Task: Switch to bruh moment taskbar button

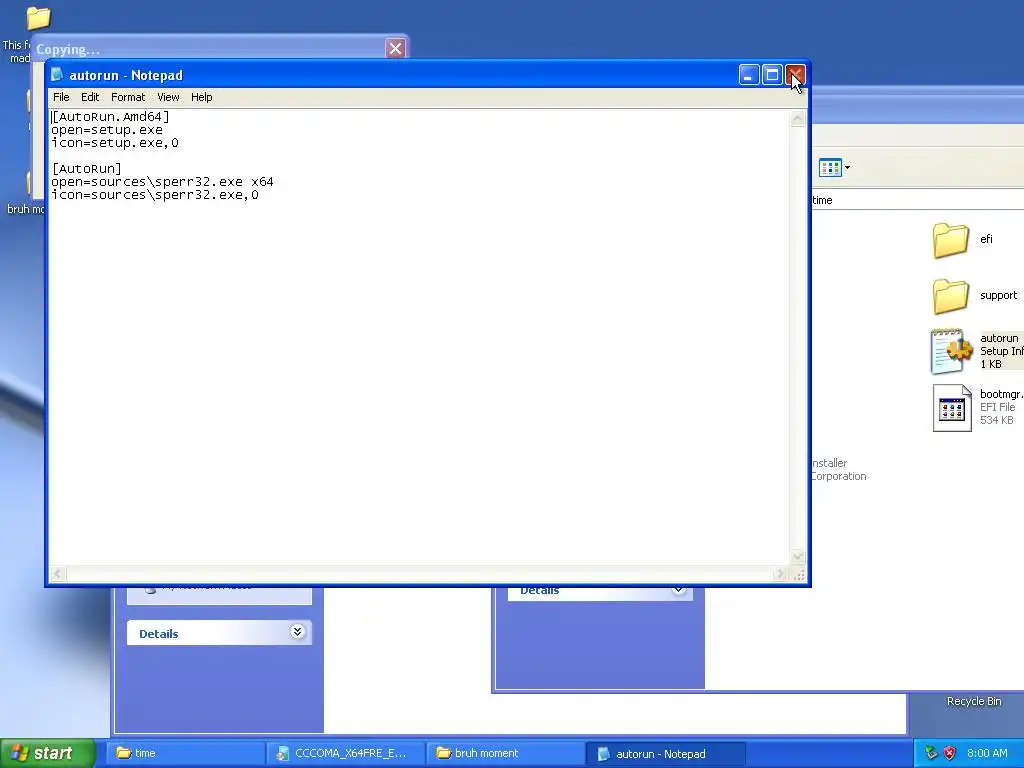Action: [x=505, y=753]
